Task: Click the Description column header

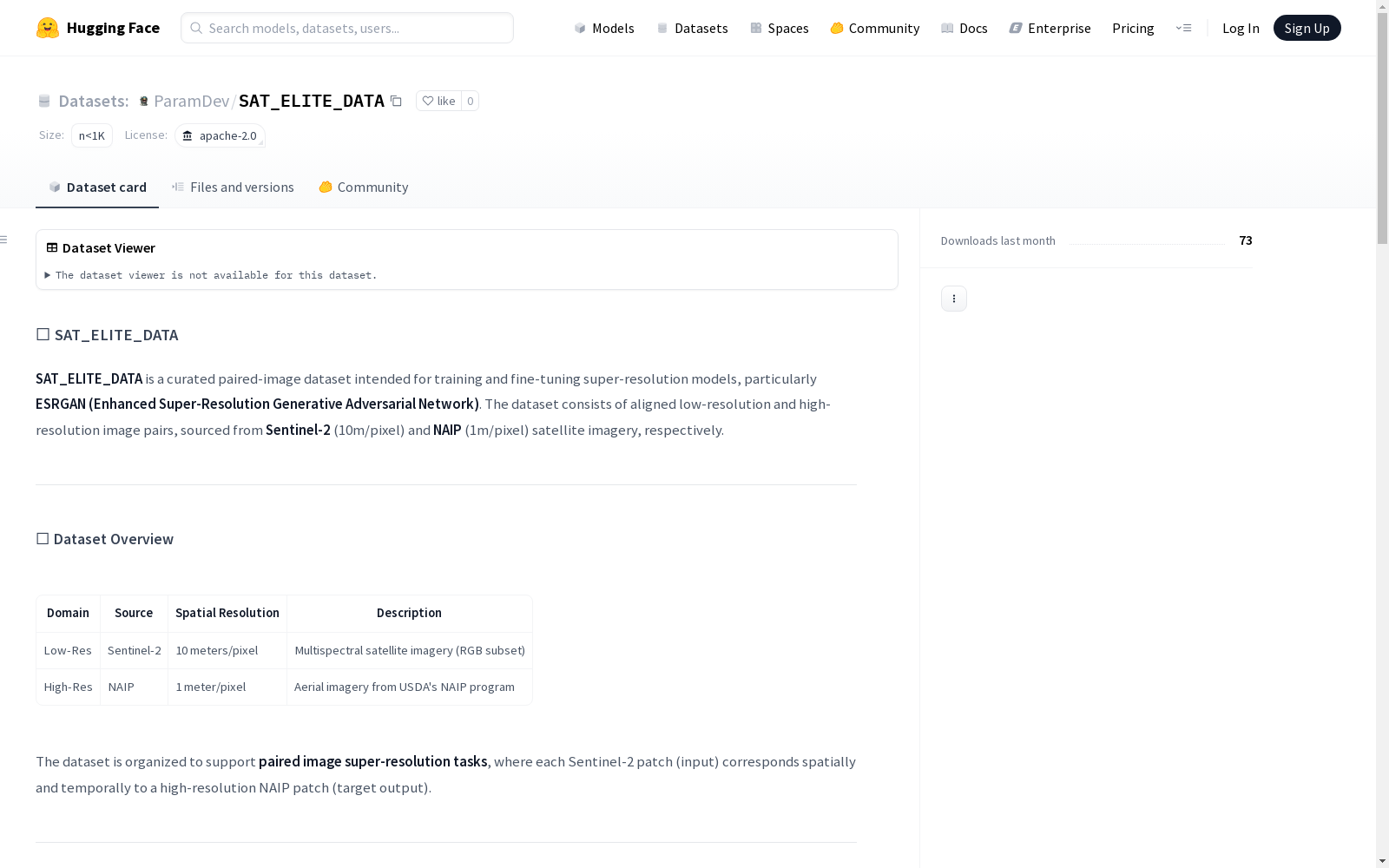Action: 409,613
